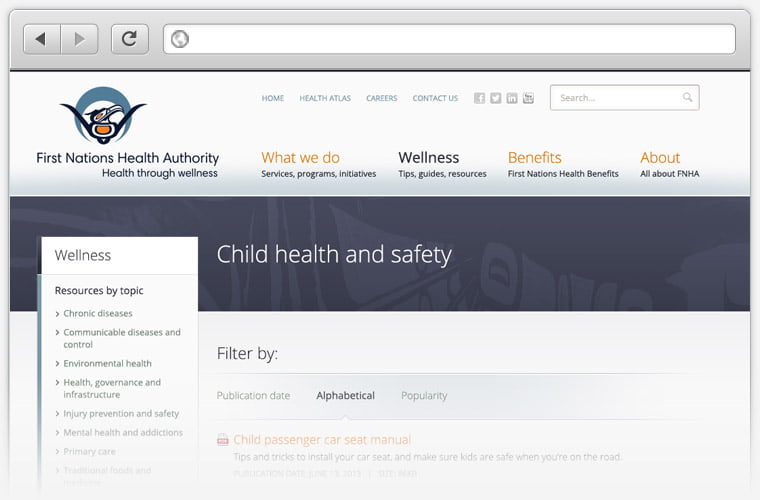Open the About menu
760x500 pixels.
660,157
